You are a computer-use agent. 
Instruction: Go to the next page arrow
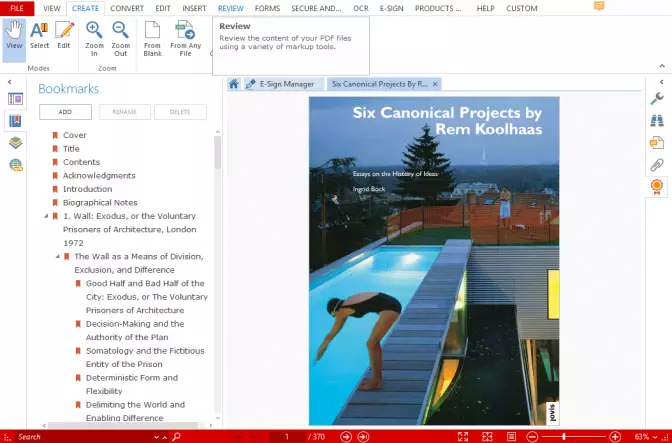pyautogui.click(x=346, y=437)
